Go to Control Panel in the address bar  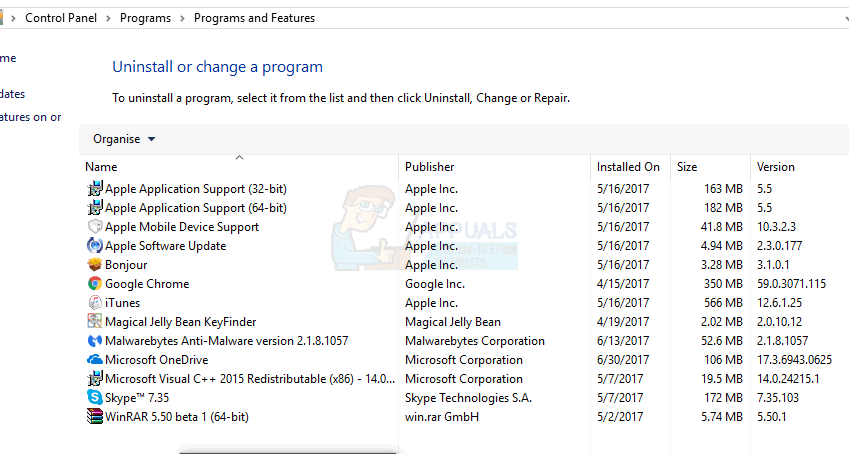click(61, 18)
